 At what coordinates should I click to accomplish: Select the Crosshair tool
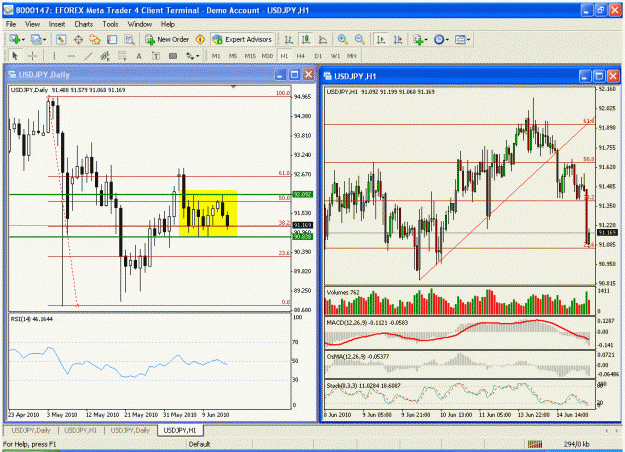[32, 56]
